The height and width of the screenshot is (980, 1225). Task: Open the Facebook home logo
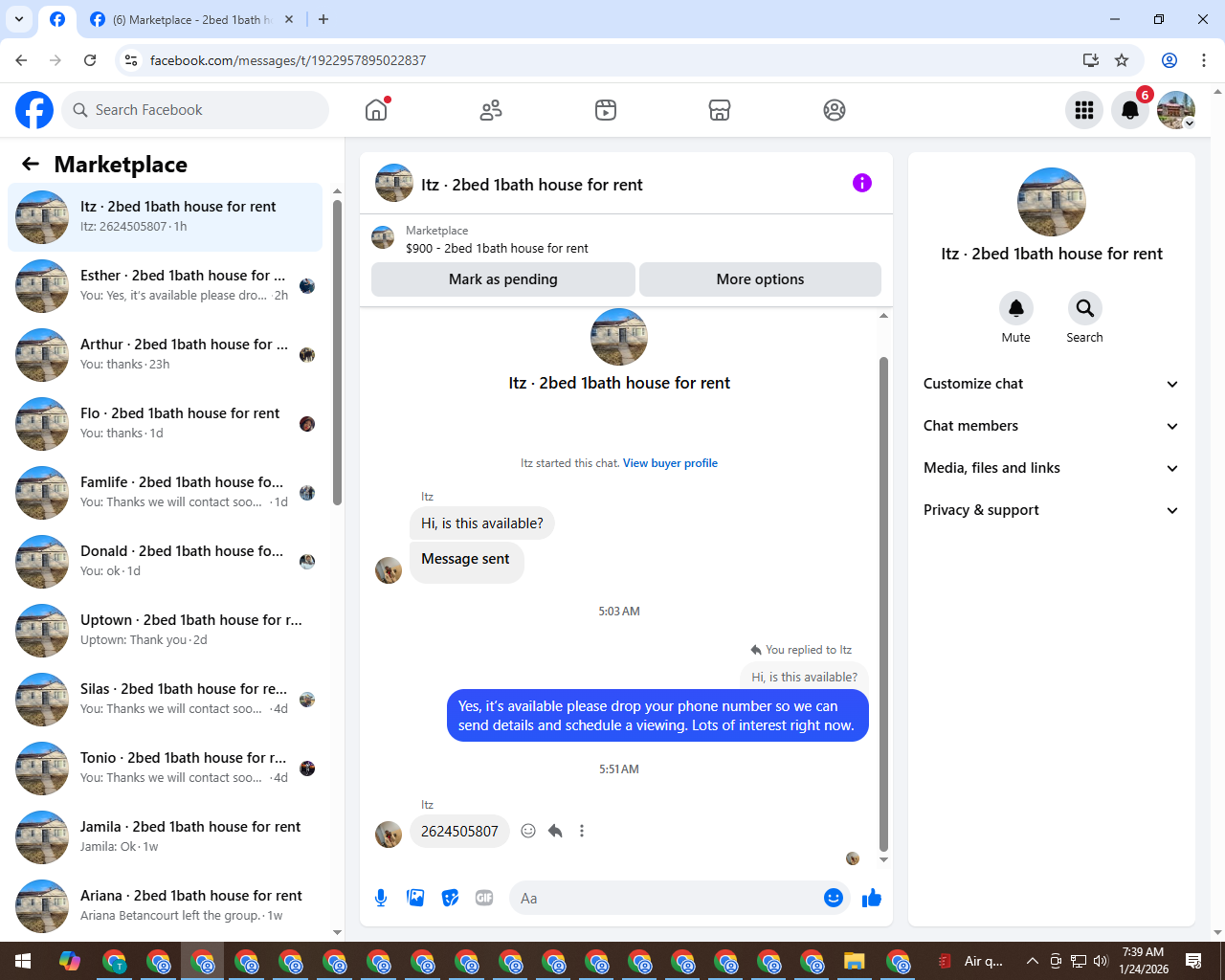[34, 110]
